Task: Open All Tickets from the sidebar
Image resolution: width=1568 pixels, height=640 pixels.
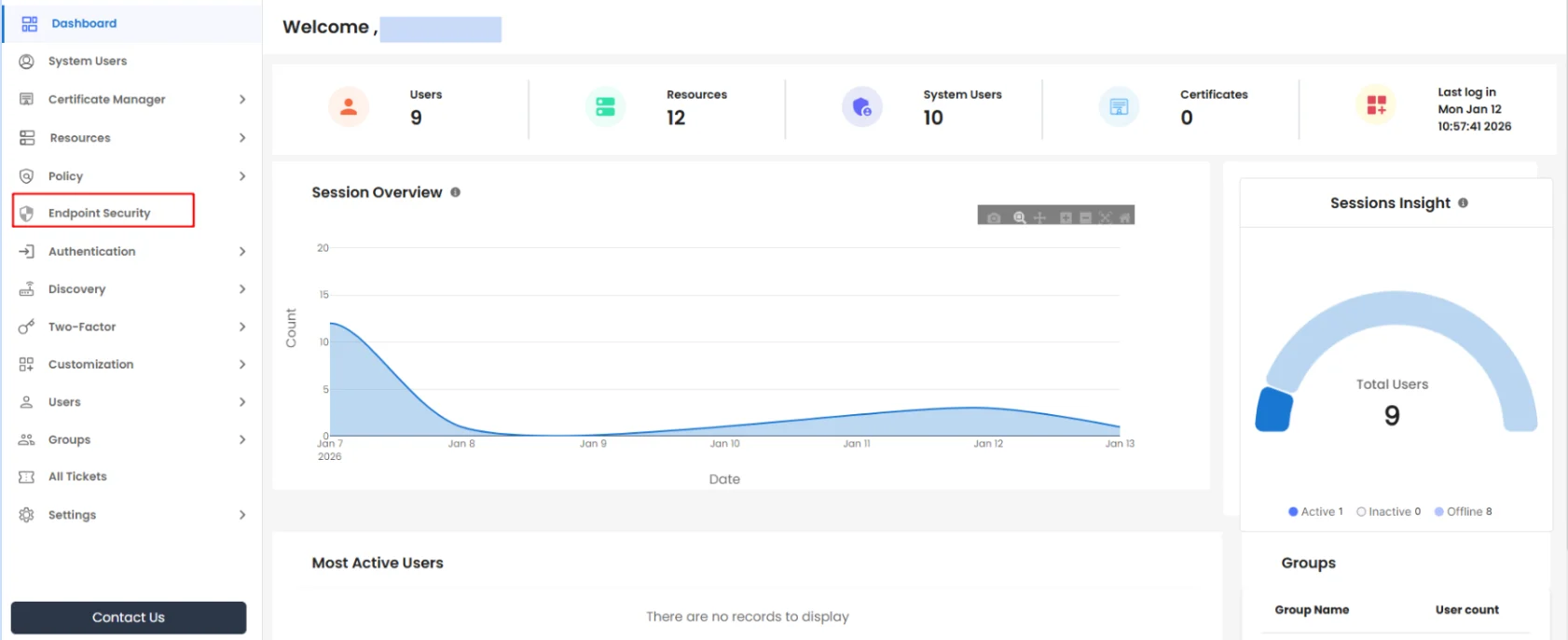Action: tap(77, 477)
